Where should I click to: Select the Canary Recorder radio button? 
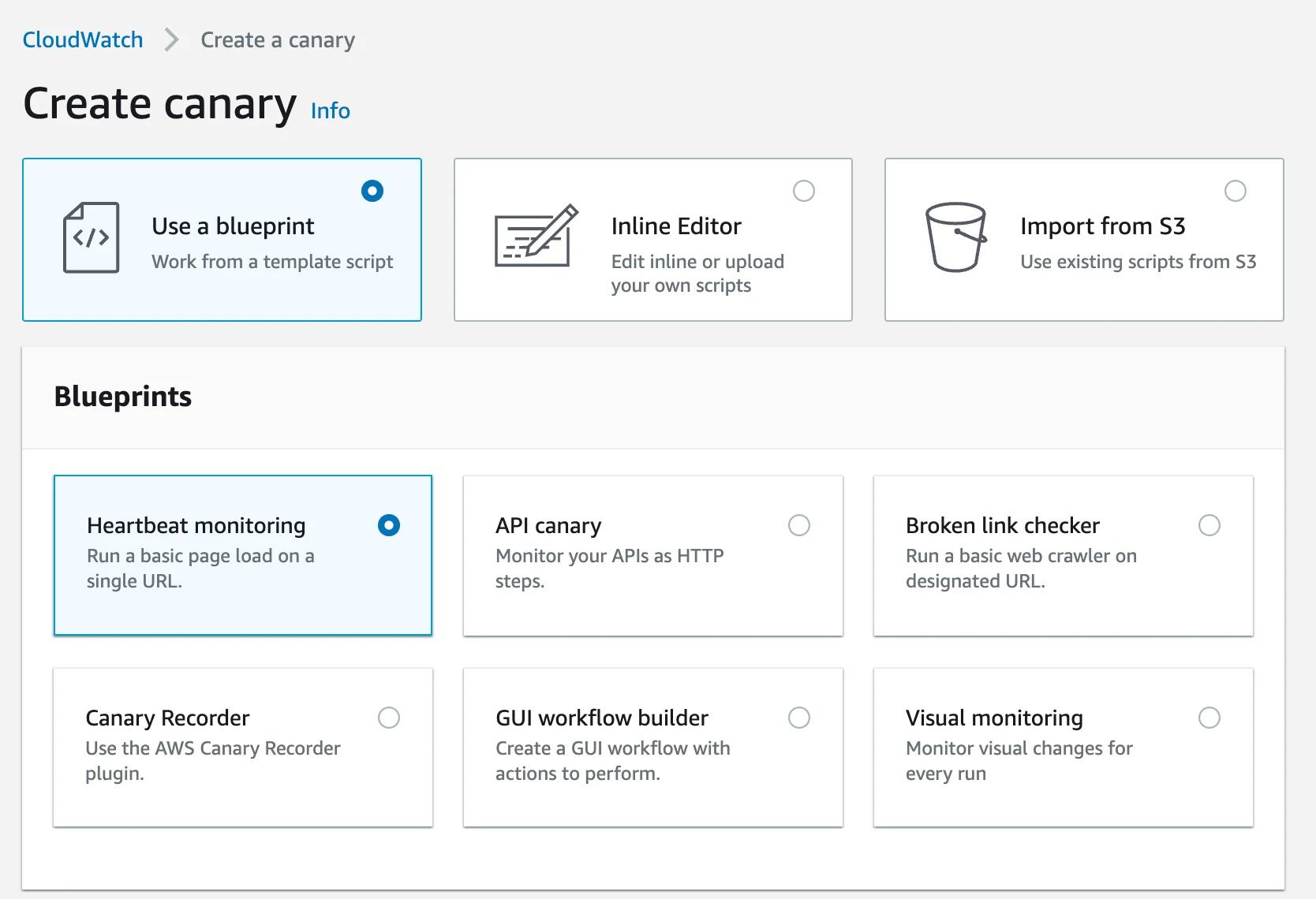point(388,718)
